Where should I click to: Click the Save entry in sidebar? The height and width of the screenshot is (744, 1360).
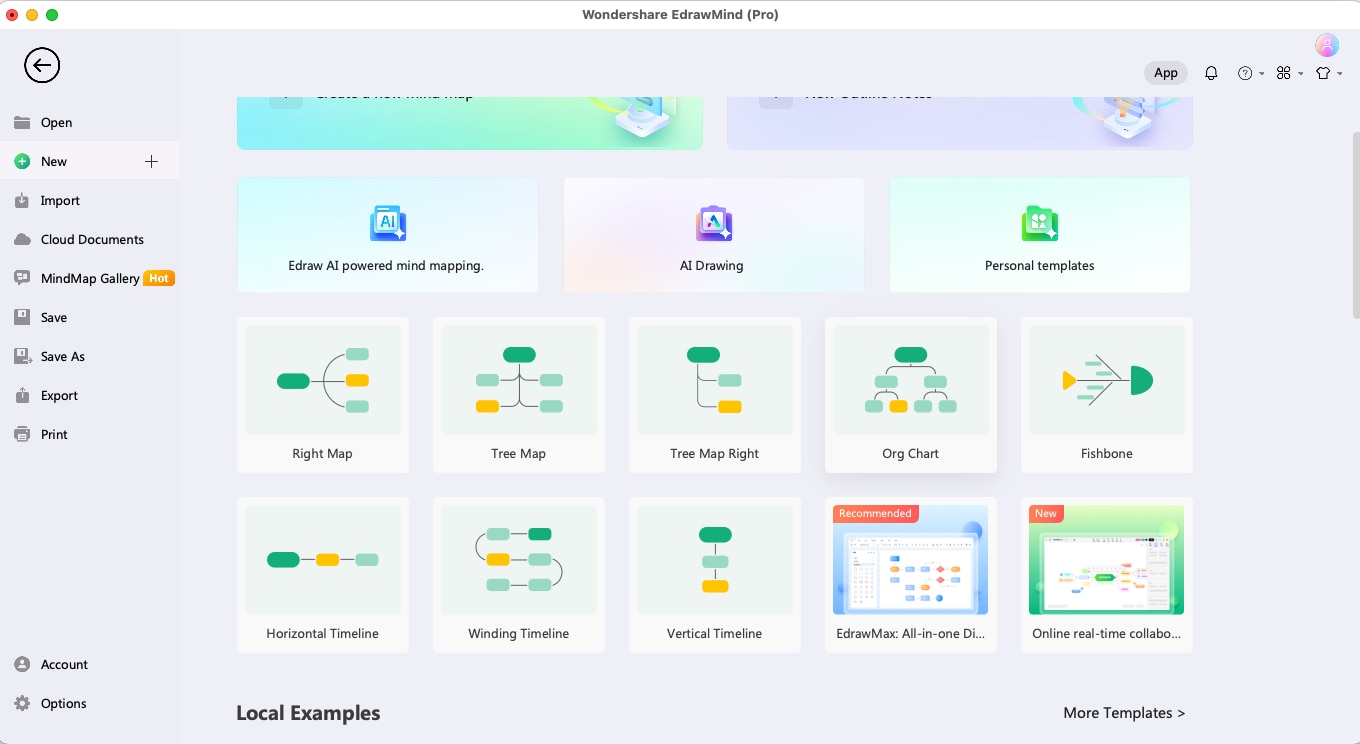click(x=90, y=317)
